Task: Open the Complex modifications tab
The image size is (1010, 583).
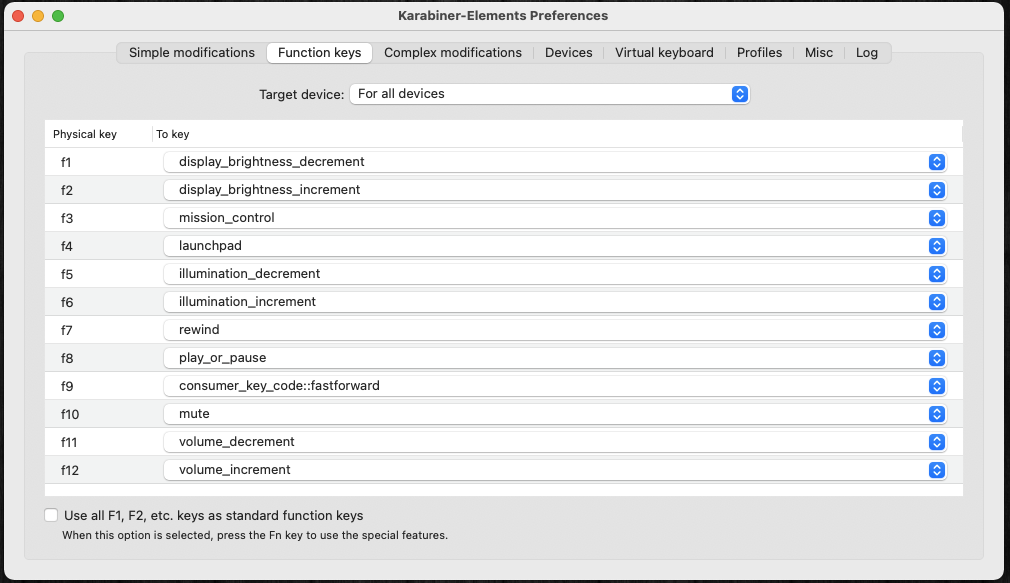Action: (453, 53)
